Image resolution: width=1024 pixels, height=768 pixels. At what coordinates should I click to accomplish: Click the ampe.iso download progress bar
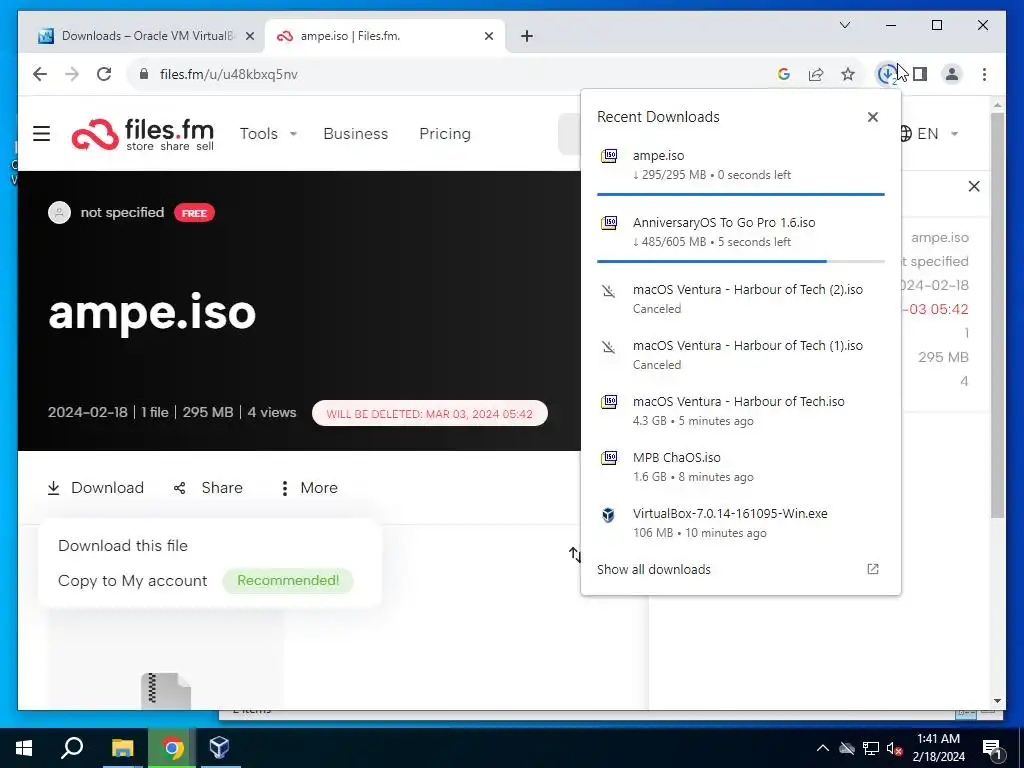pos(741,195)
